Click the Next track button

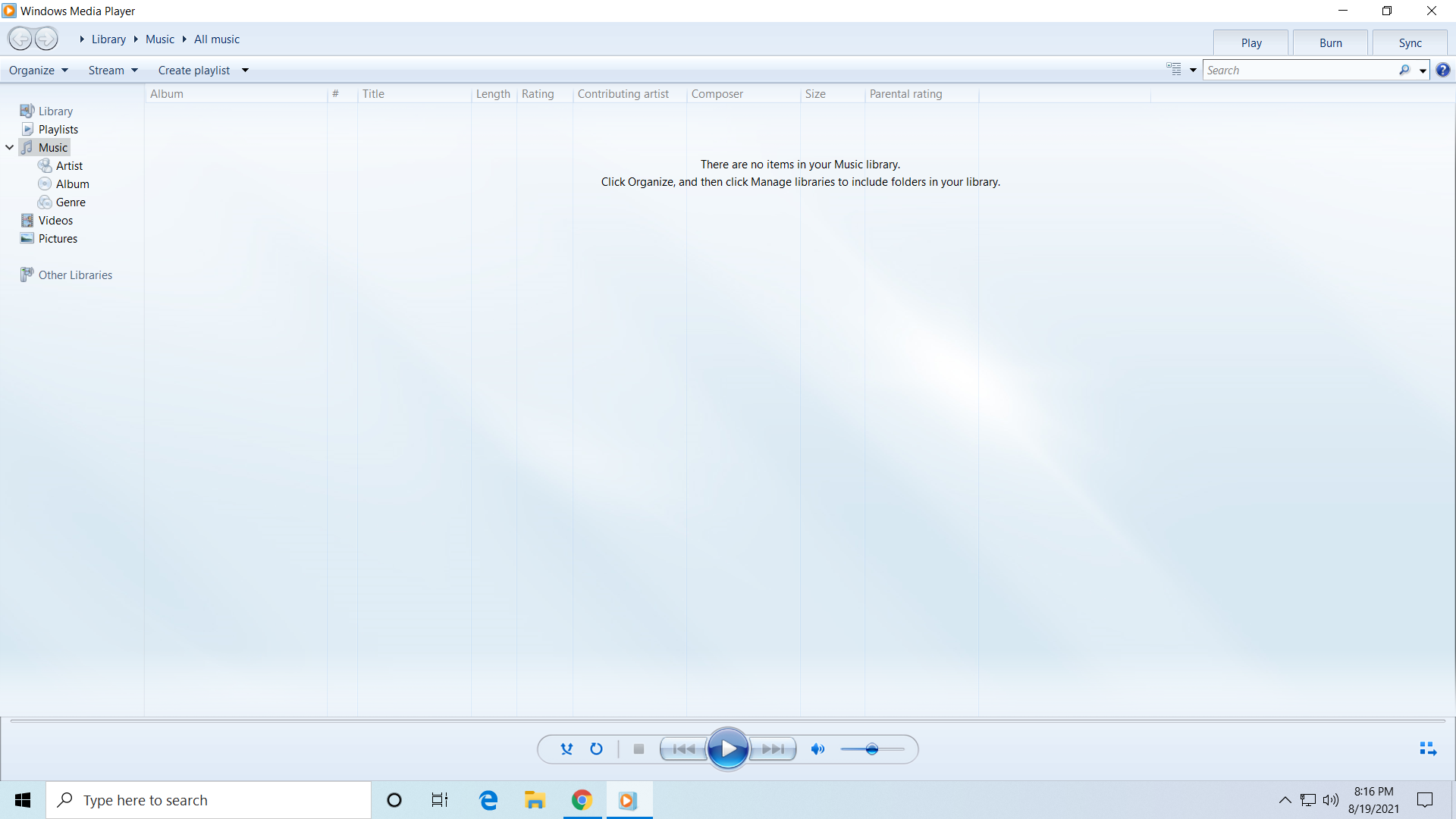click(773, 749)
